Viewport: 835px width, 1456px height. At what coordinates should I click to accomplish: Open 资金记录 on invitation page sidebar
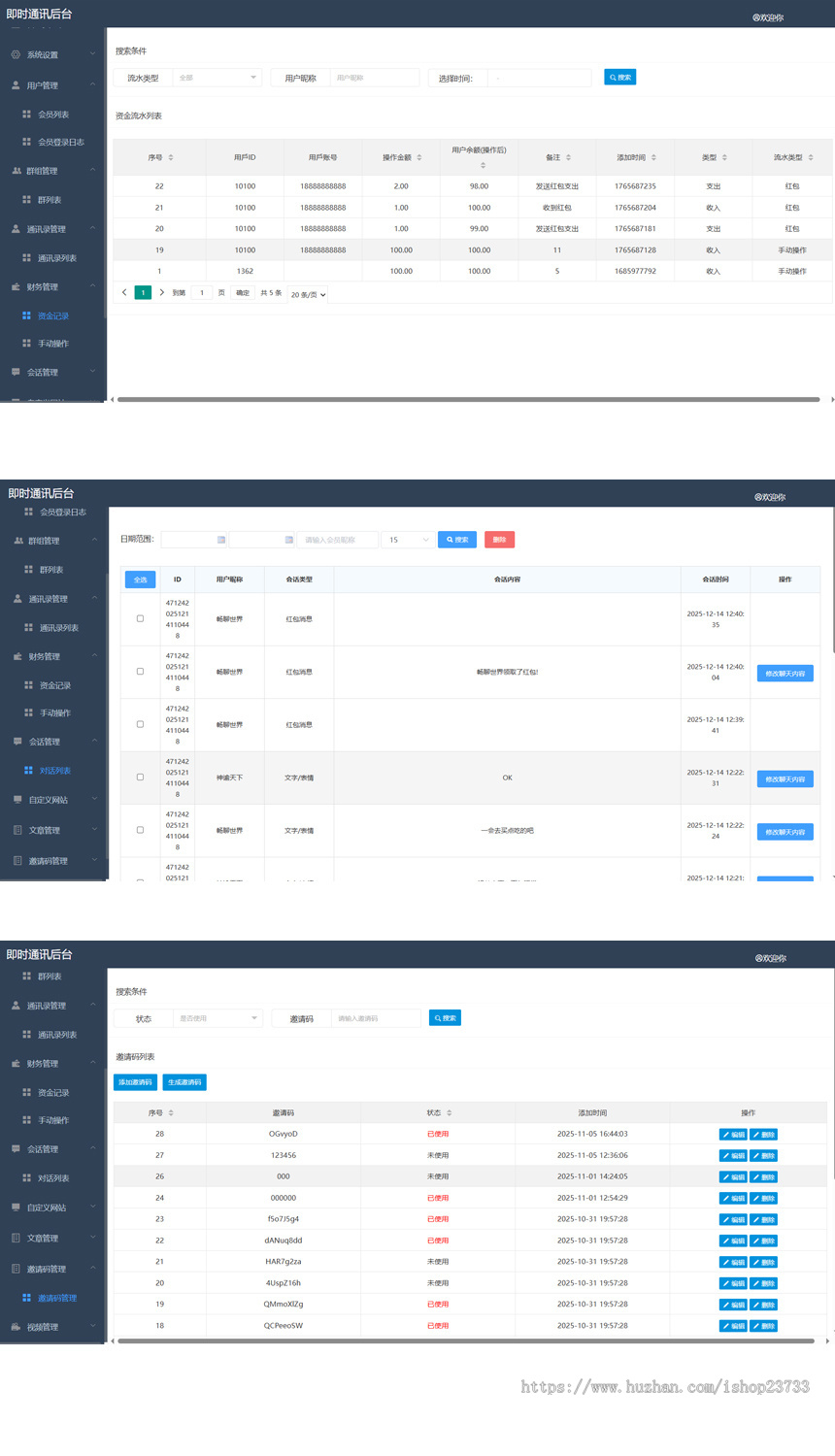click(x=53, y=1093)
